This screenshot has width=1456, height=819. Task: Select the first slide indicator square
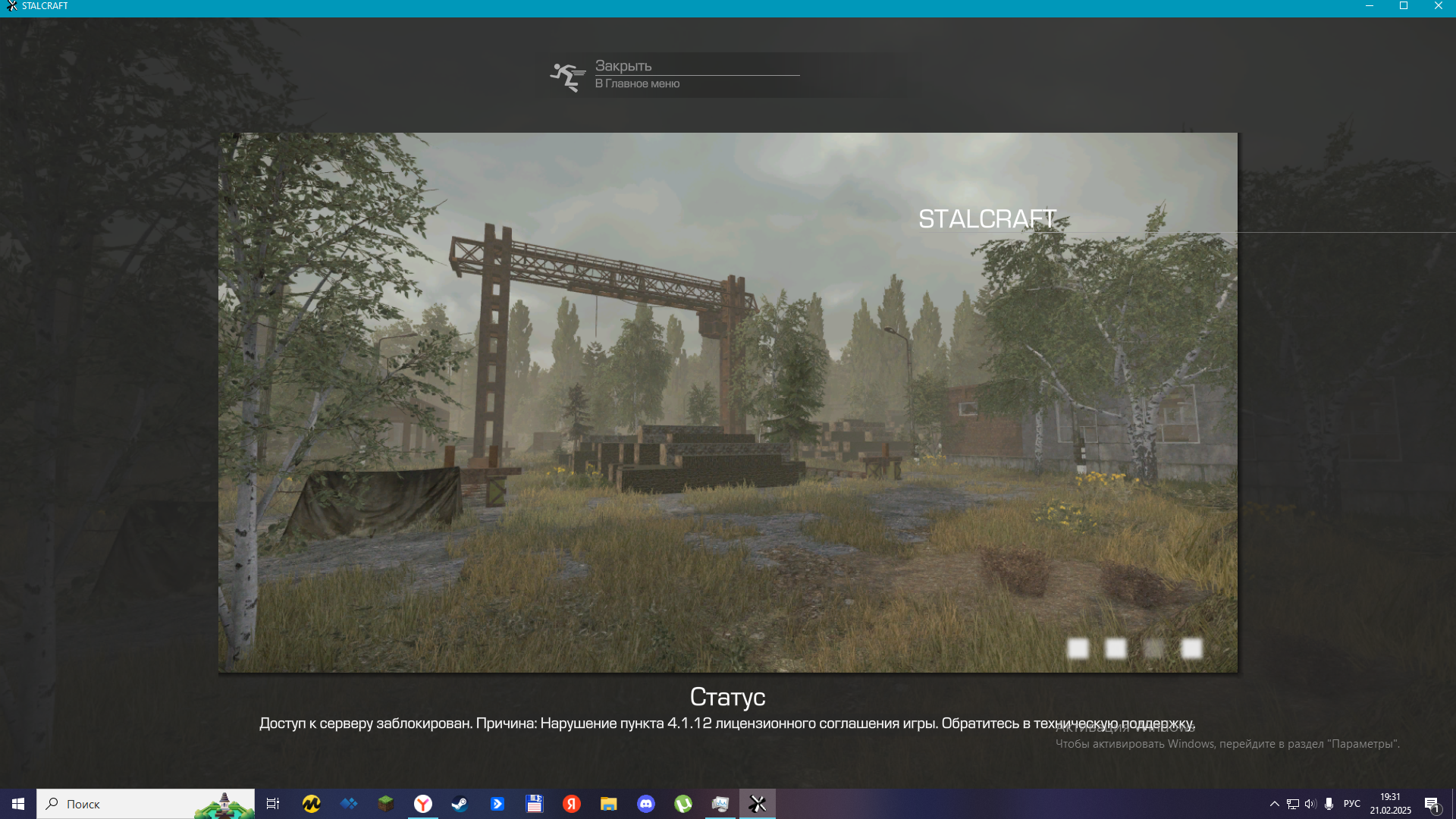pos(1078,648)
